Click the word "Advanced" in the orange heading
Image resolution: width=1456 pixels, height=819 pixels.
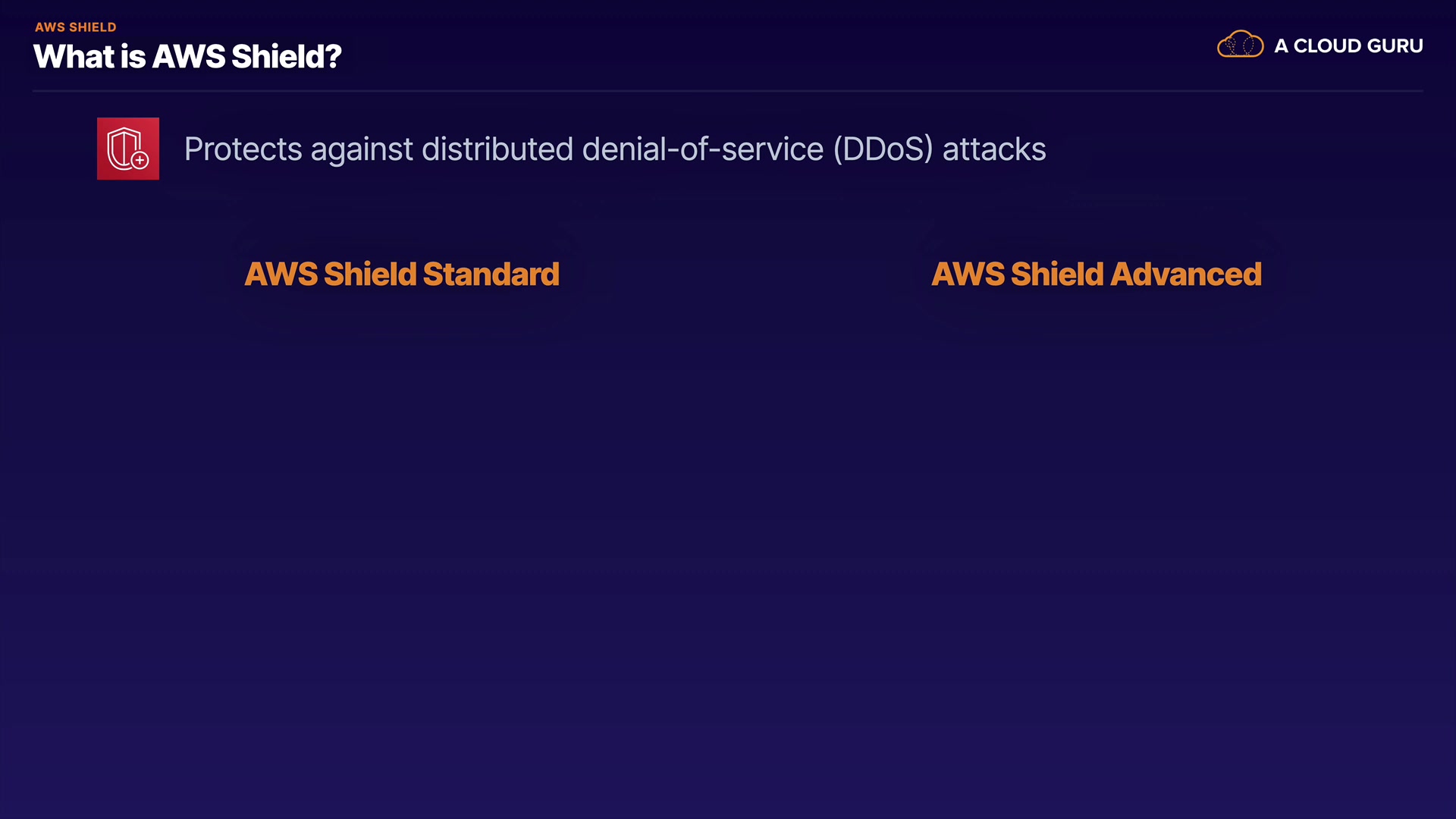tap(1186, 274)
